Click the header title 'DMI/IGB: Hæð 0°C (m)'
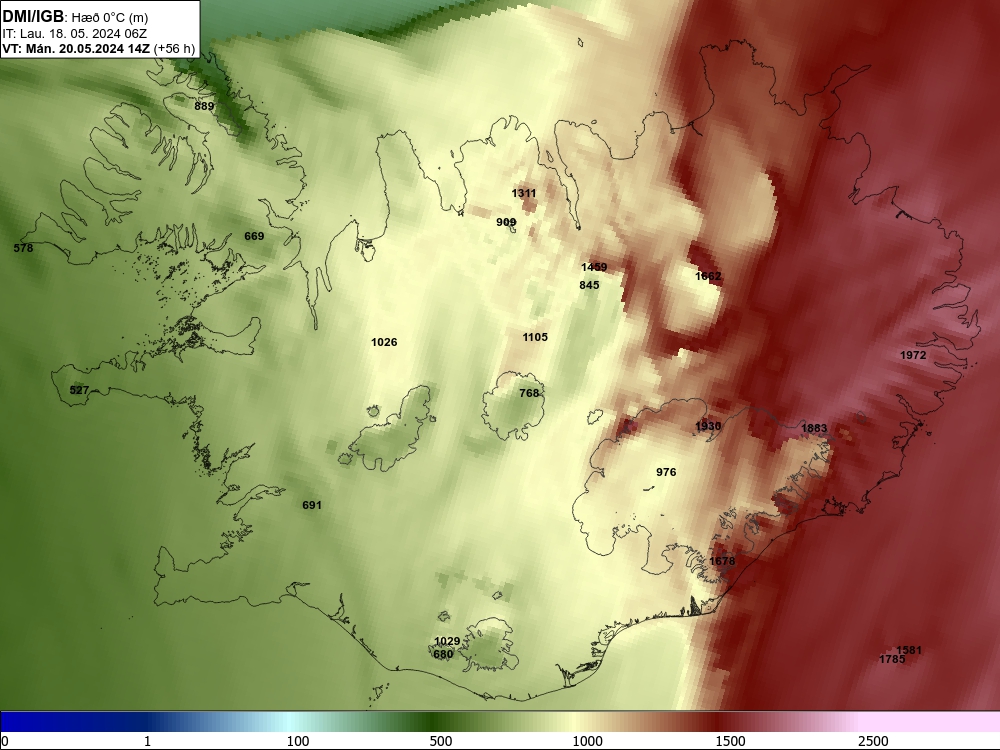Image resolution: width=1000 pixels, height=750 pixels. 75,17
